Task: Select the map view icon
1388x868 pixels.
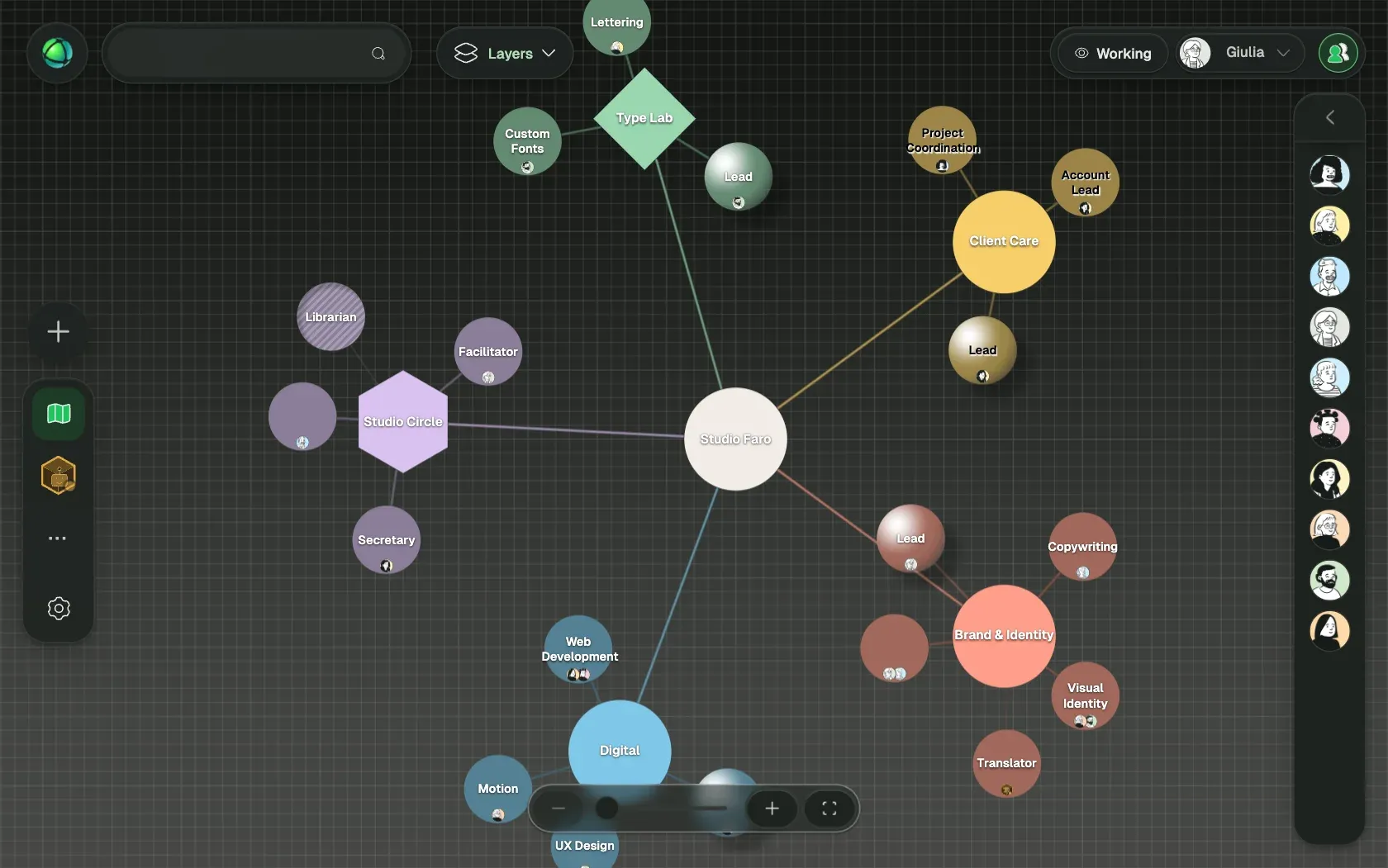Action: [59, 413]
